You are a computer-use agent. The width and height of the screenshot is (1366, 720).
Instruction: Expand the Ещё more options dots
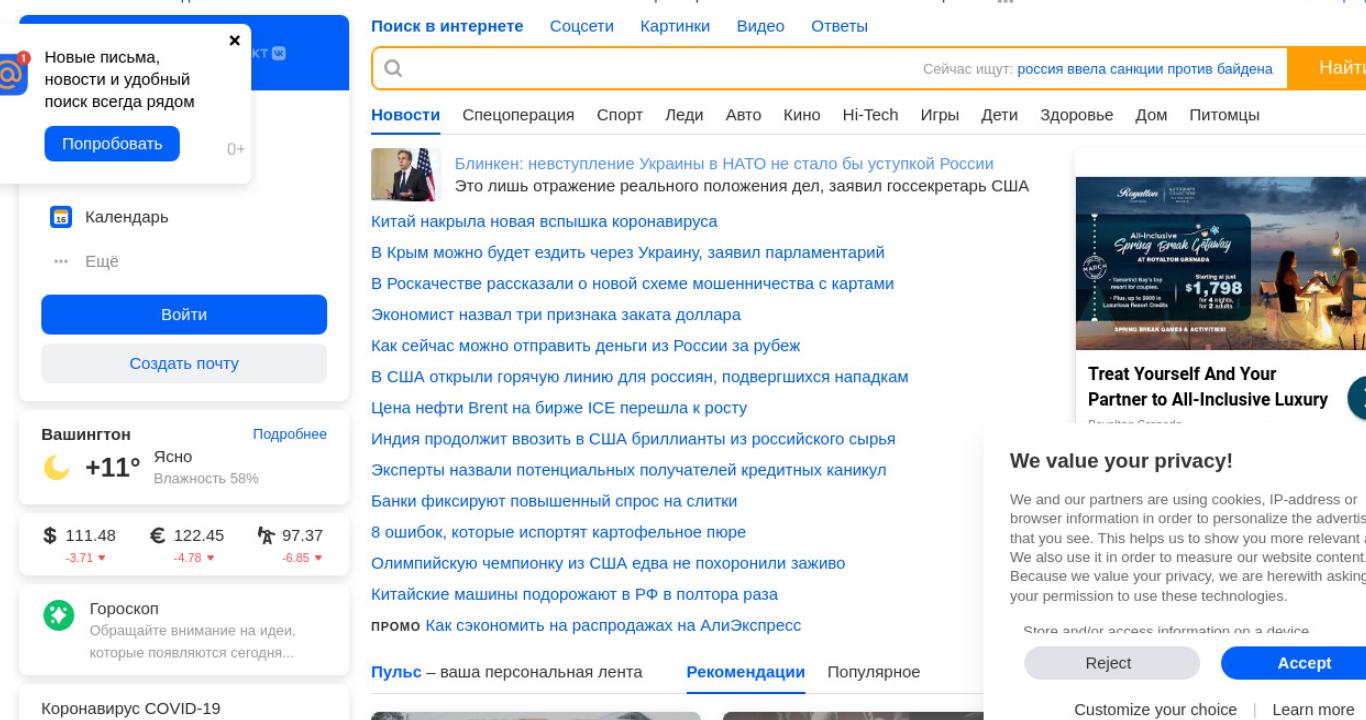pos(60,262)
